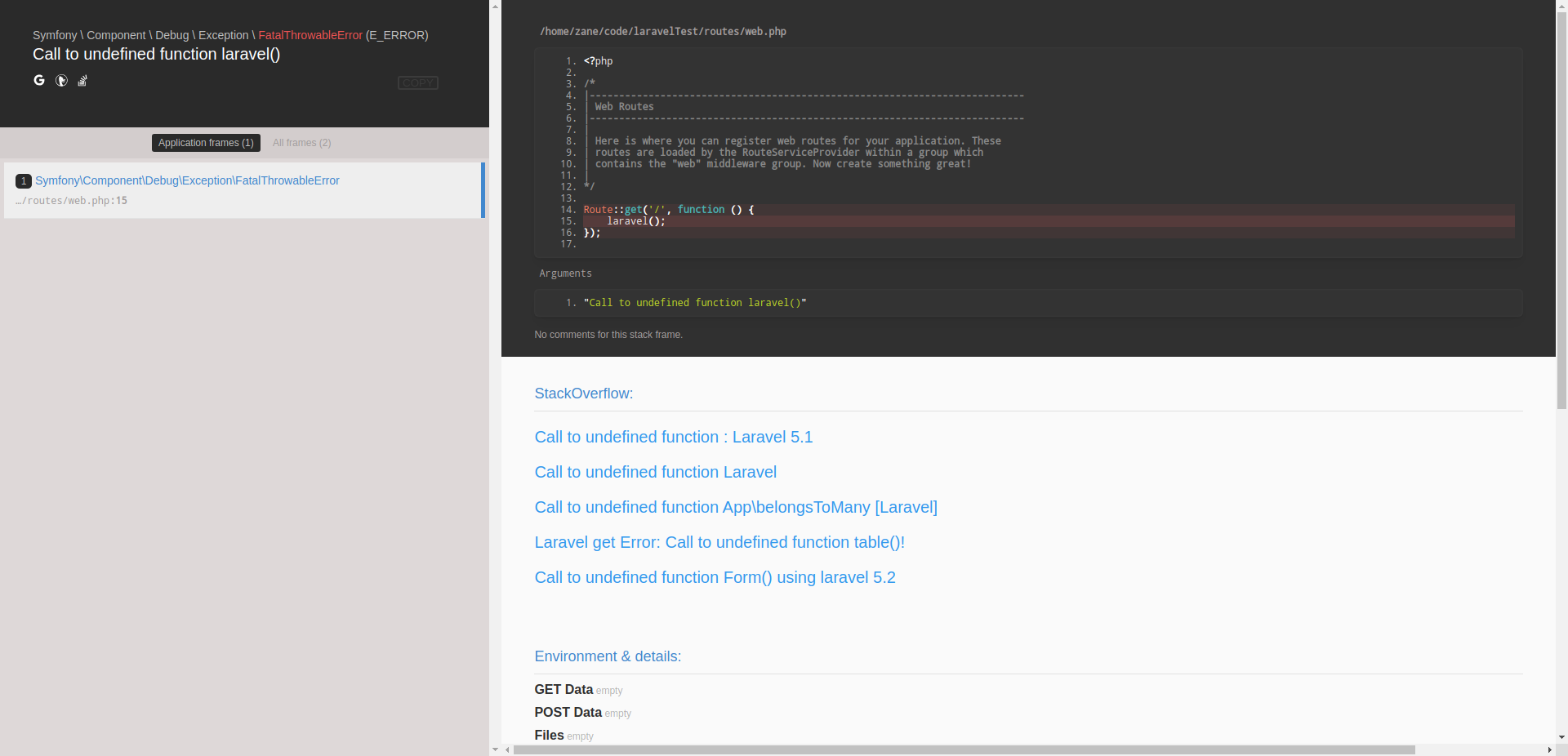Switch to All frames (2) tab
This screenshot has width=1568, height=756.
tap(302, 143)
